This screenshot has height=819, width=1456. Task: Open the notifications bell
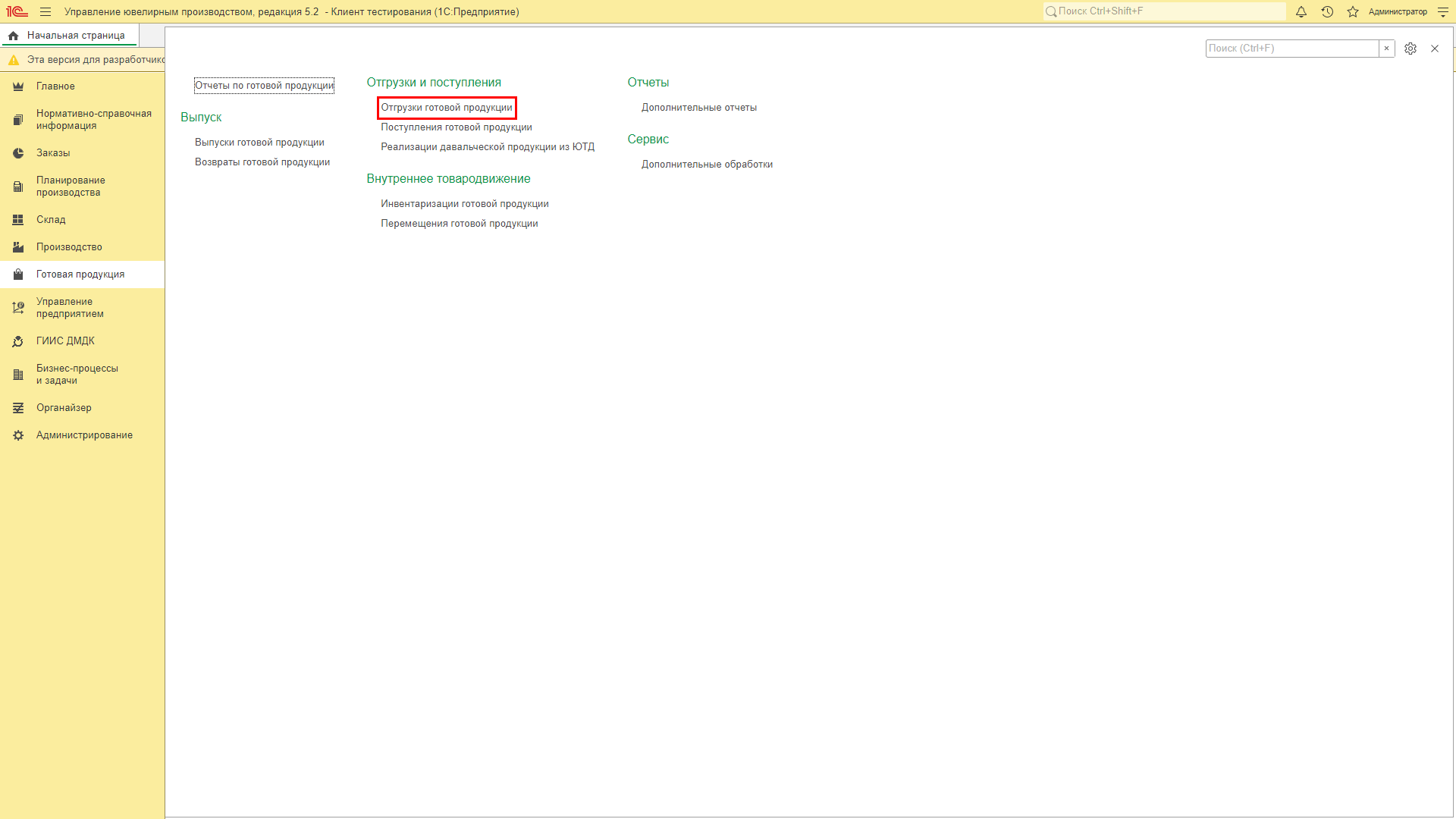(x=1301, y=11)
